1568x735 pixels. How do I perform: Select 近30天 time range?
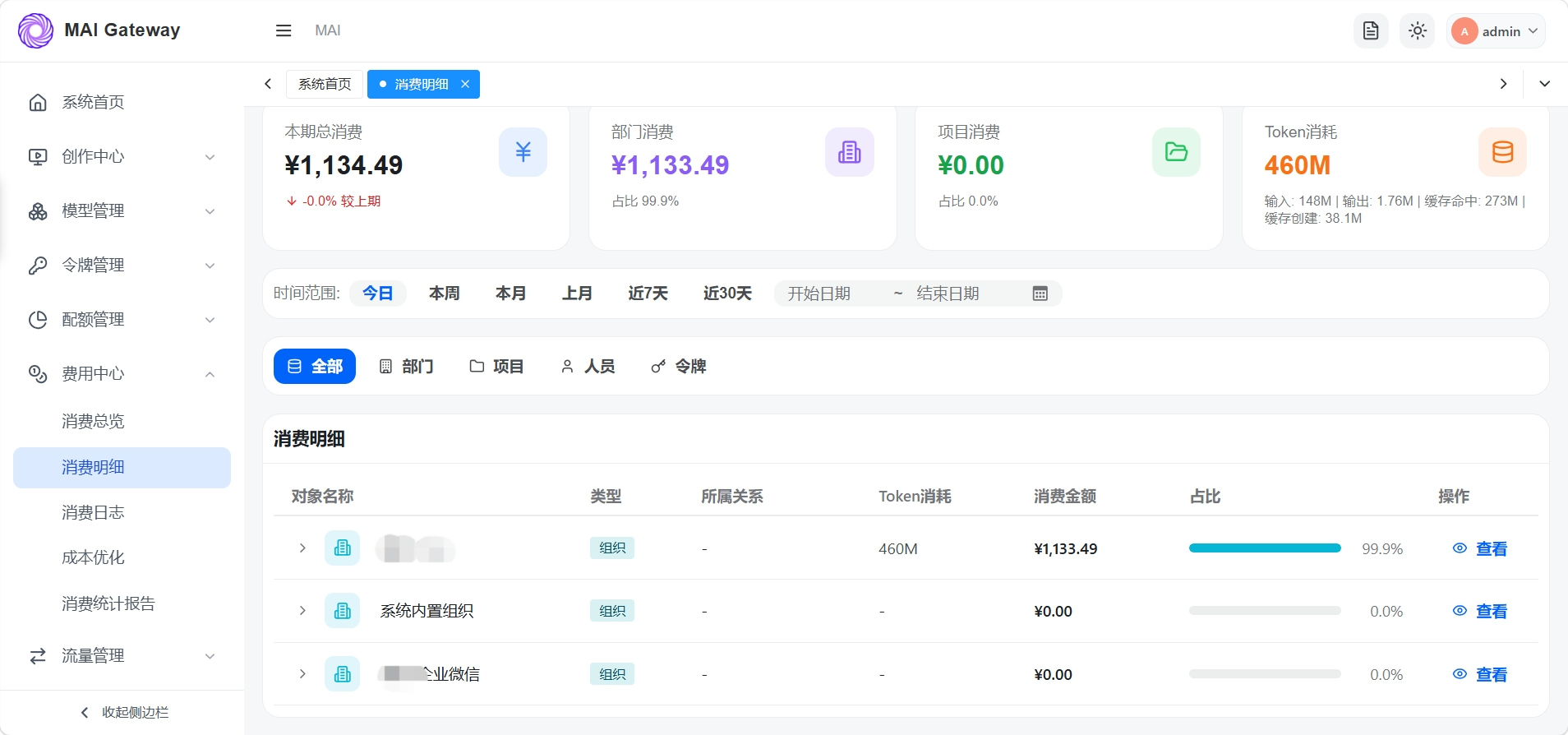pos(727,294)
